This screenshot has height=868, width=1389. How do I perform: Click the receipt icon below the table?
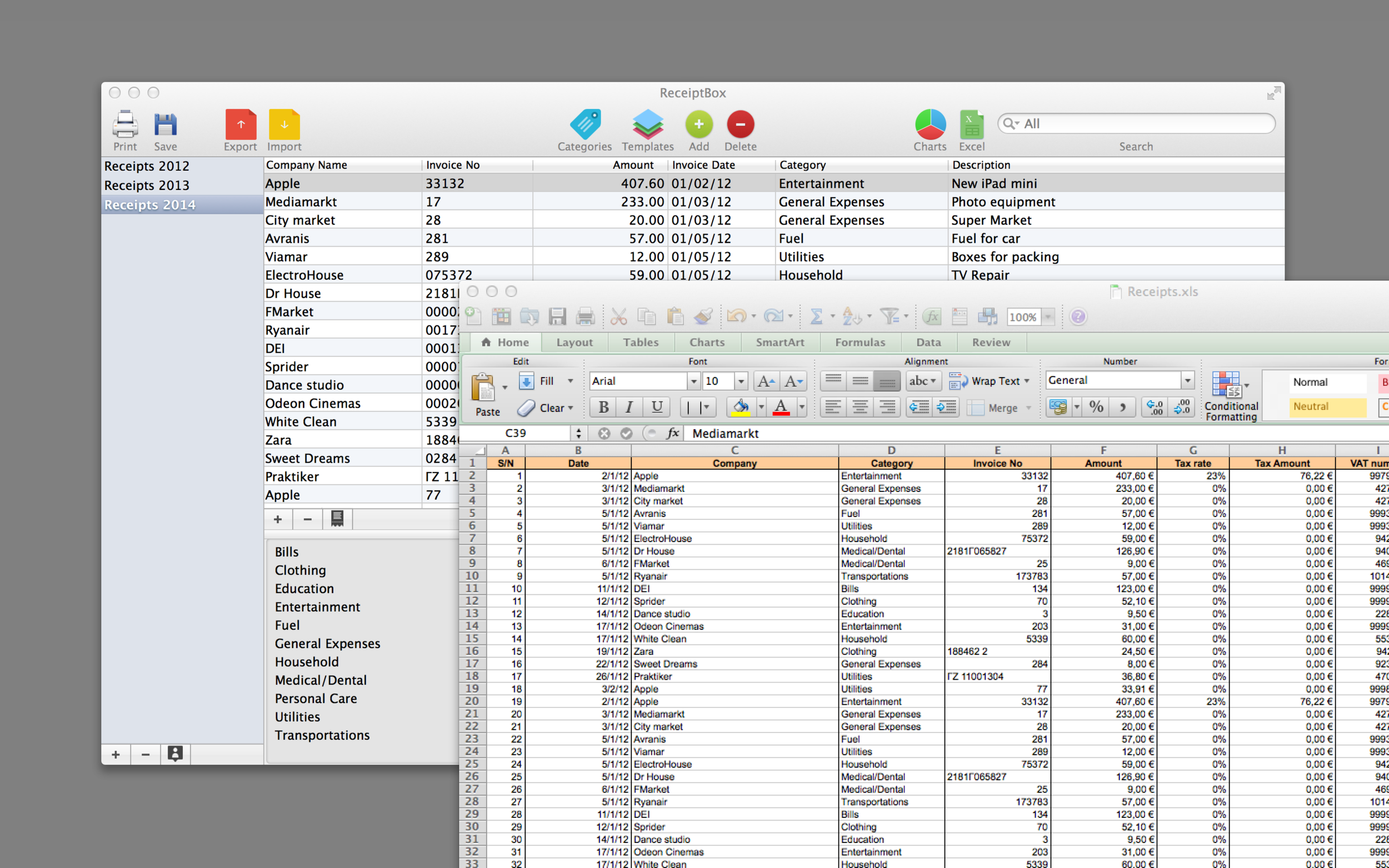[337, 519]
